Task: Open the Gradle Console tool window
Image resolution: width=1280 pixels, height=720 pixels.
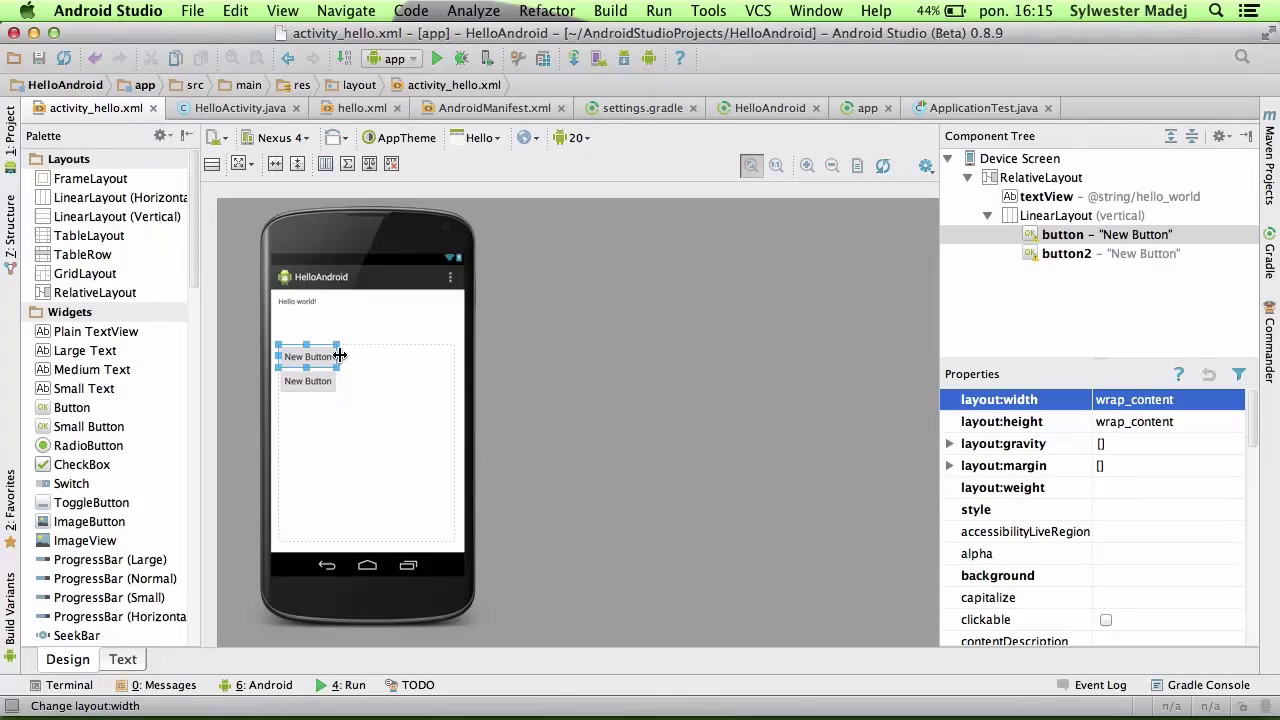Action: point(1199,685)
